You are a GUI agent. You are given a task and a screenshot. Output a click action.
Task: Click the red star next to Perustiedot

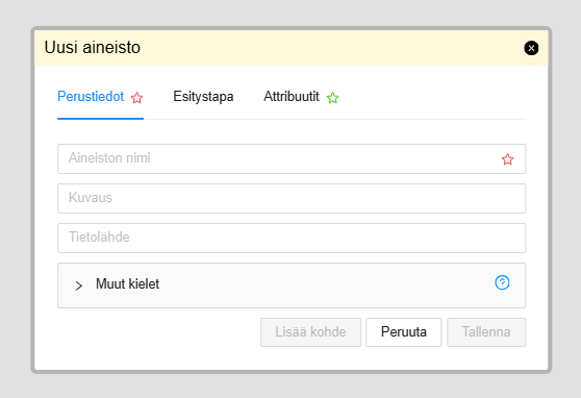click(x=137, y=98)
